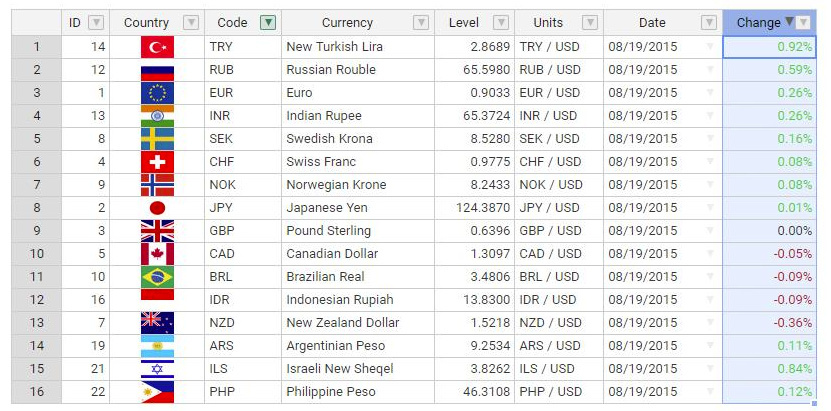
Task: Click the Brazil flag icon
Action: click(157, 277)
